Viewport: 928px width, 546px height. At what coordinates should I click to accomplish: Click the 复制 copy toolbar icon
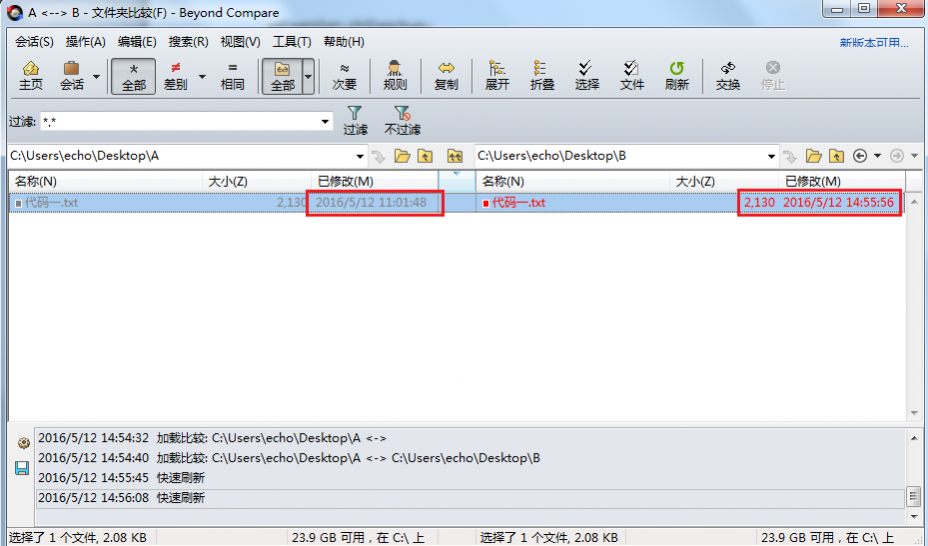tap(446, 76)
